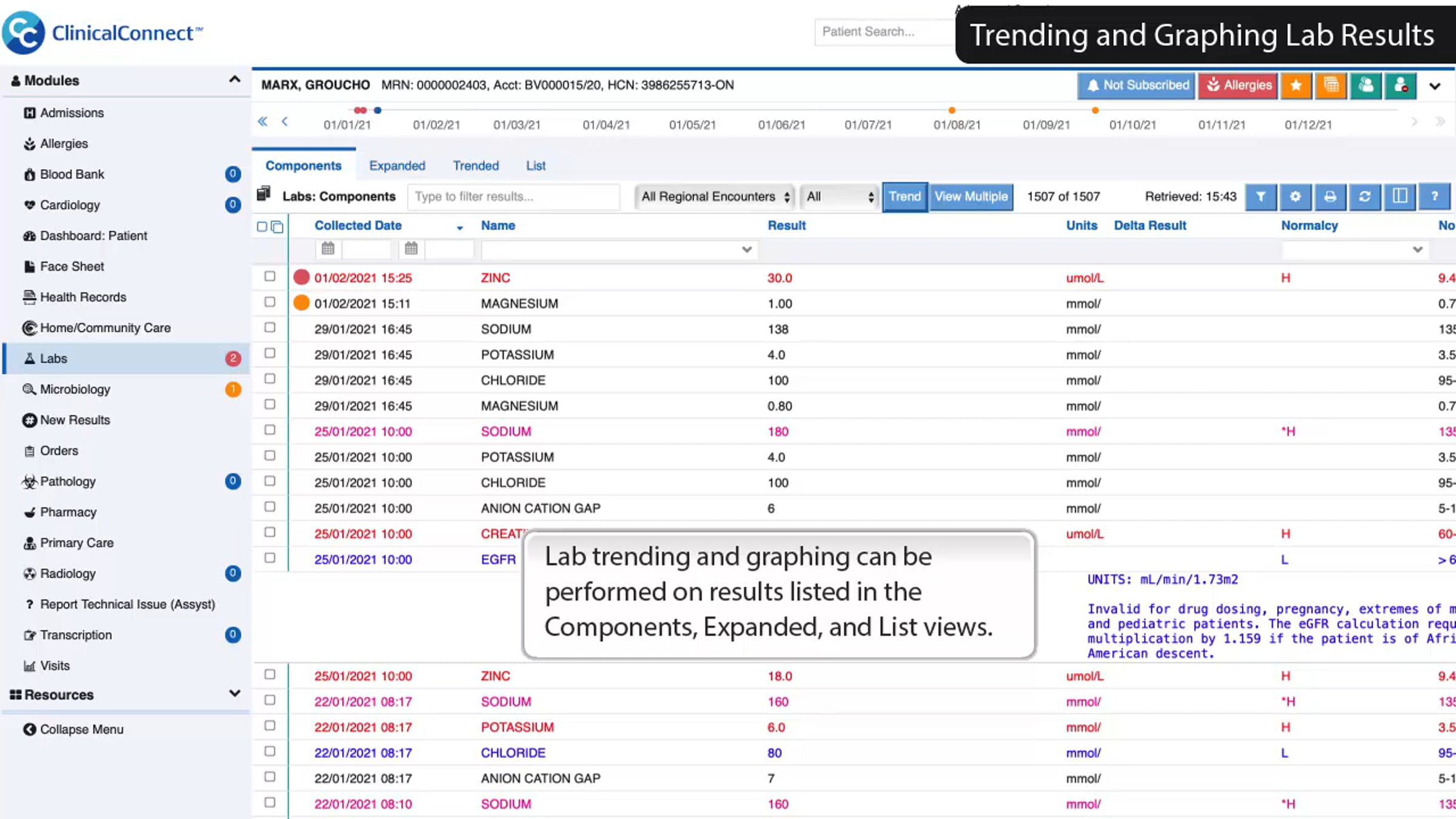Open the All filter dropdown
The image size is (1456, 819).
pyautogui.click(x=840, y=197)
